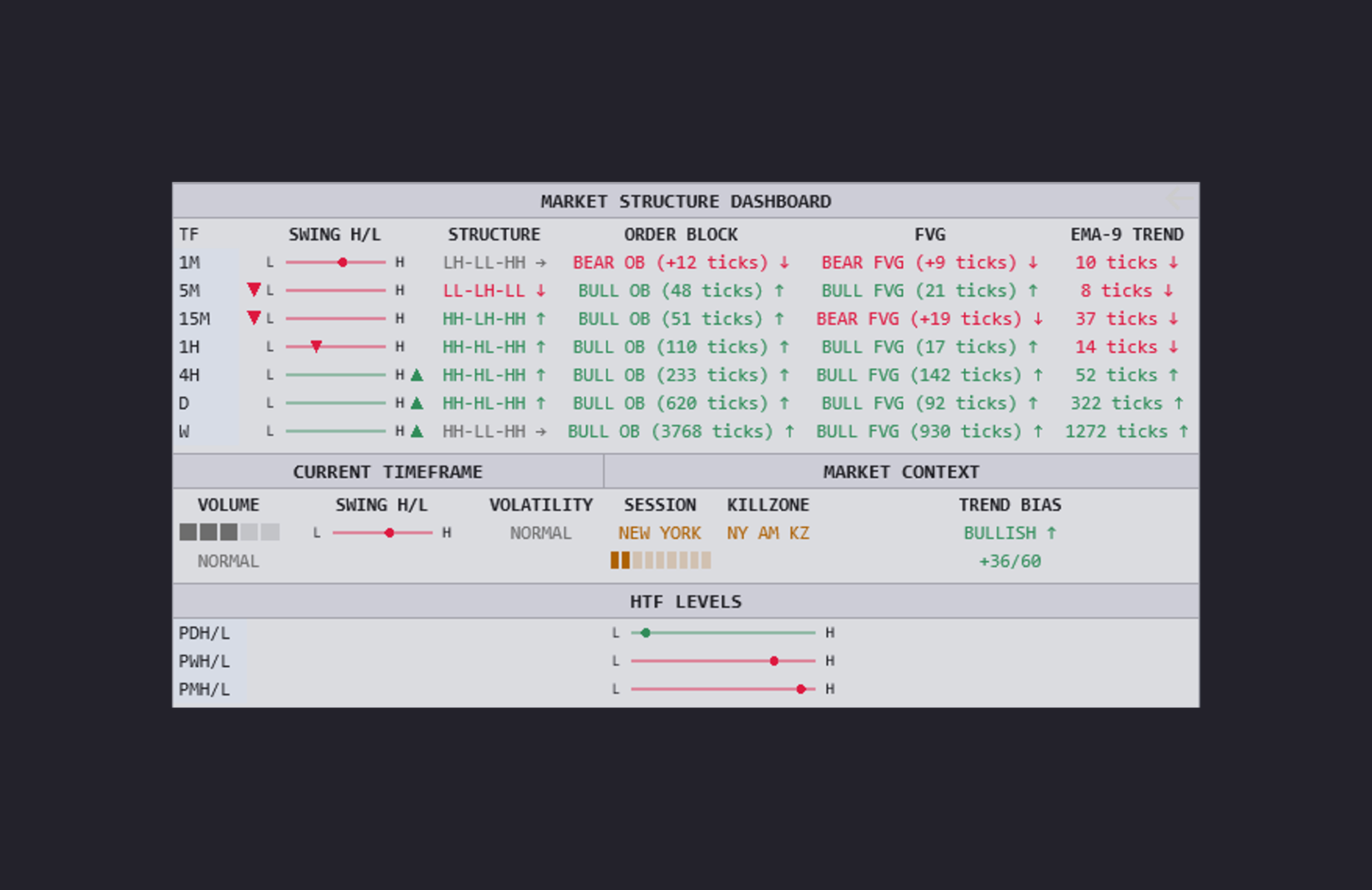Screen dimensions: 1372x890
Task: Select the 1H timeframe row label
Action: click(190, 347)
